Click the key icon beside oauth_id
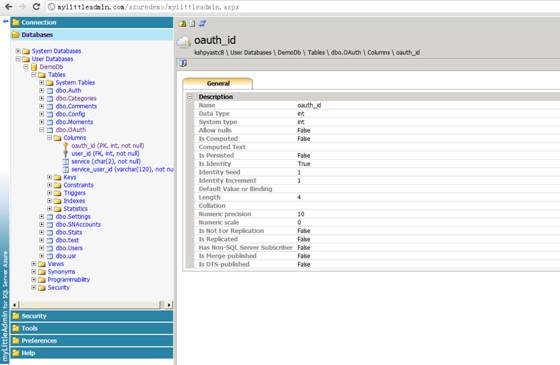Viewport: 560px width, 365px height. coord(65,146)
